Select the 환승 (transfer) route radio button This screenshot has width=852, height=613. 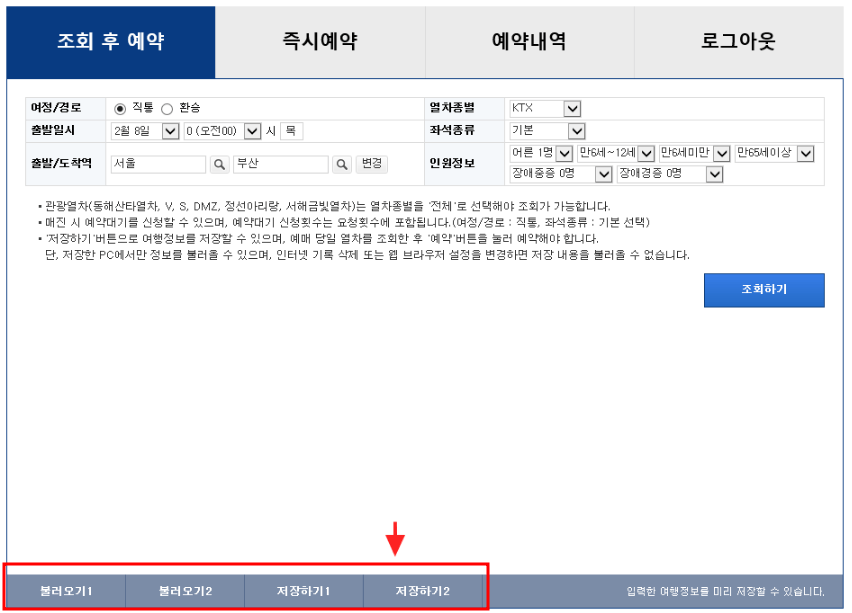point(165,109)
